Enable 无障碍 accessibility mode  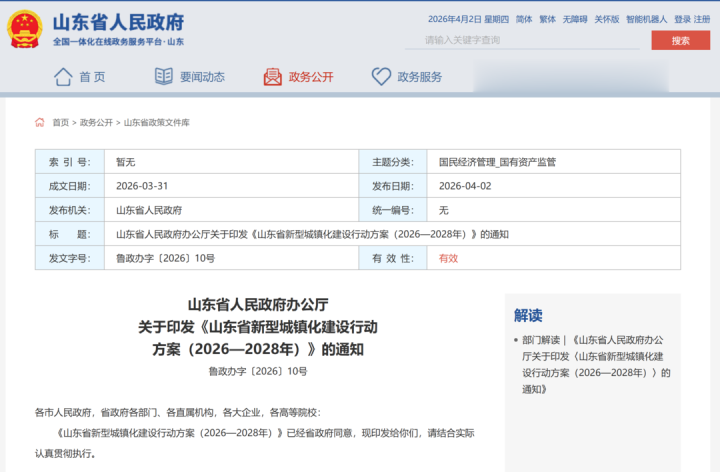[575, 19]
